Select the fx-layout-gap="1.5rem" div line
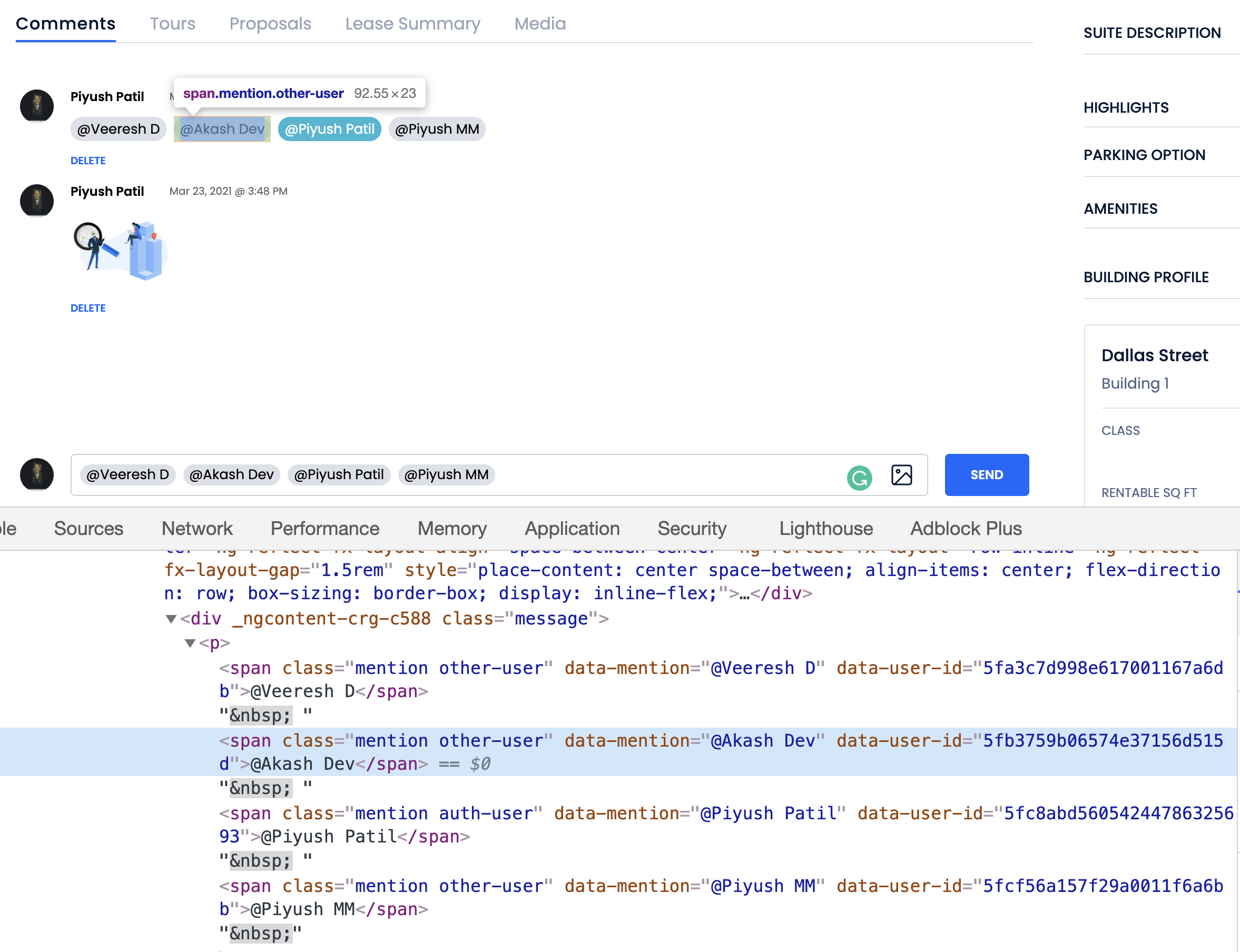The image size is (1240, 952). [x=692, y=581]
